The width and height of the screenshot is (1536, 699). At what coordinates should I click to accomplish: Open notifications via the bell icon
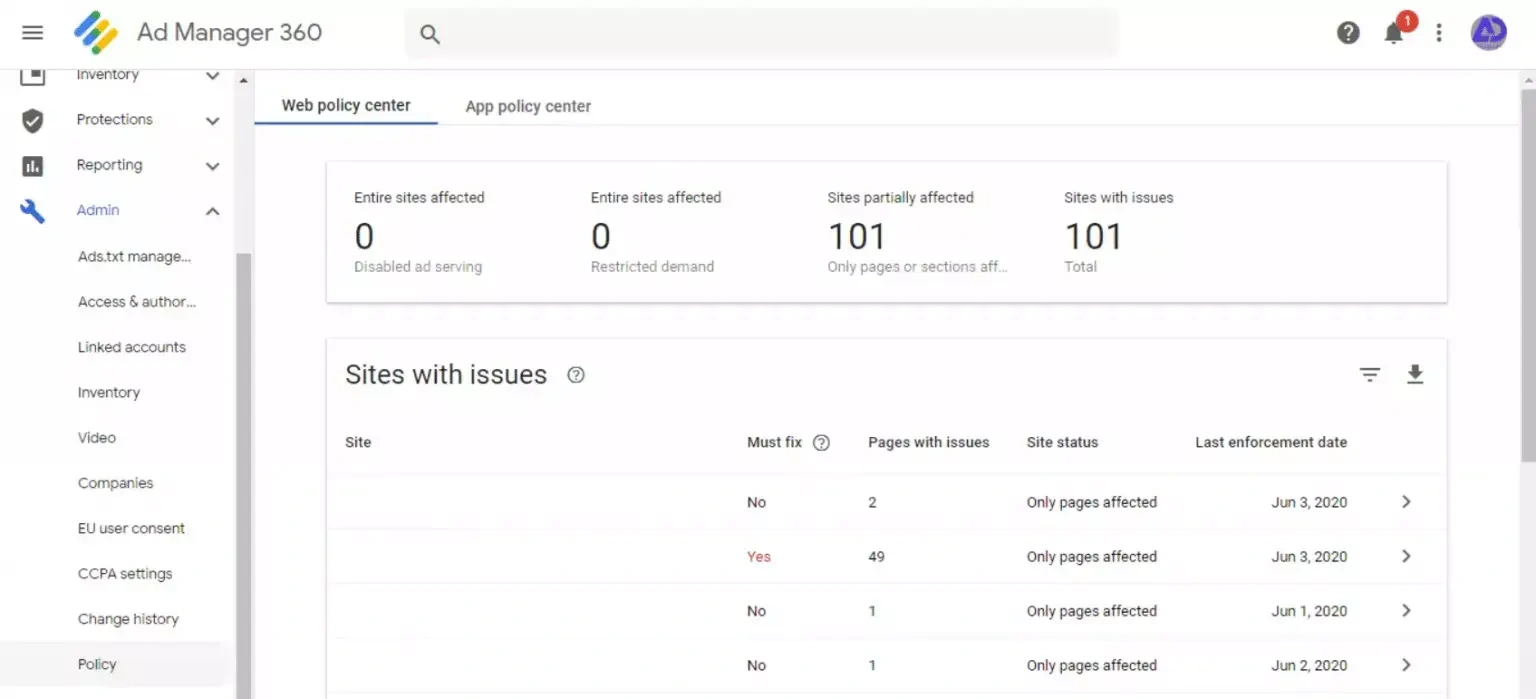(1393, 33)
